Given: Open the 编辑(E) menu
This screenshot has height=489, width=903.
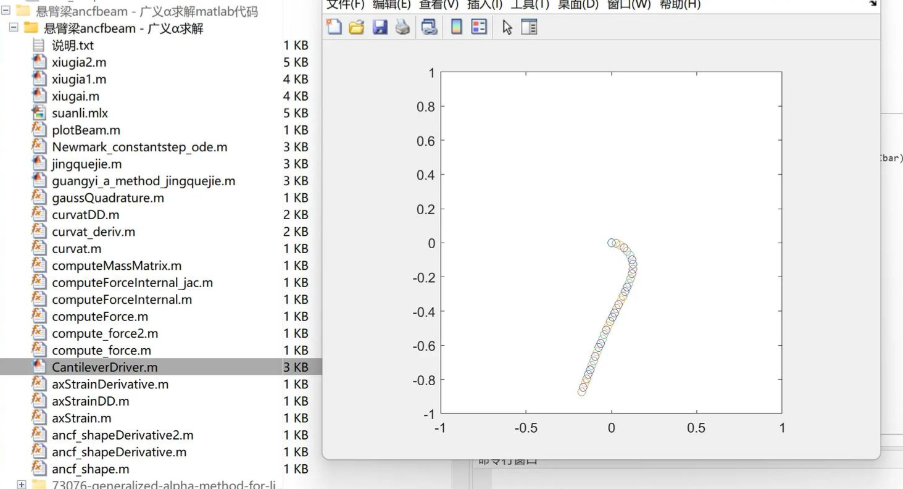Looking at the screenshot, I should [x=391, y=4].
